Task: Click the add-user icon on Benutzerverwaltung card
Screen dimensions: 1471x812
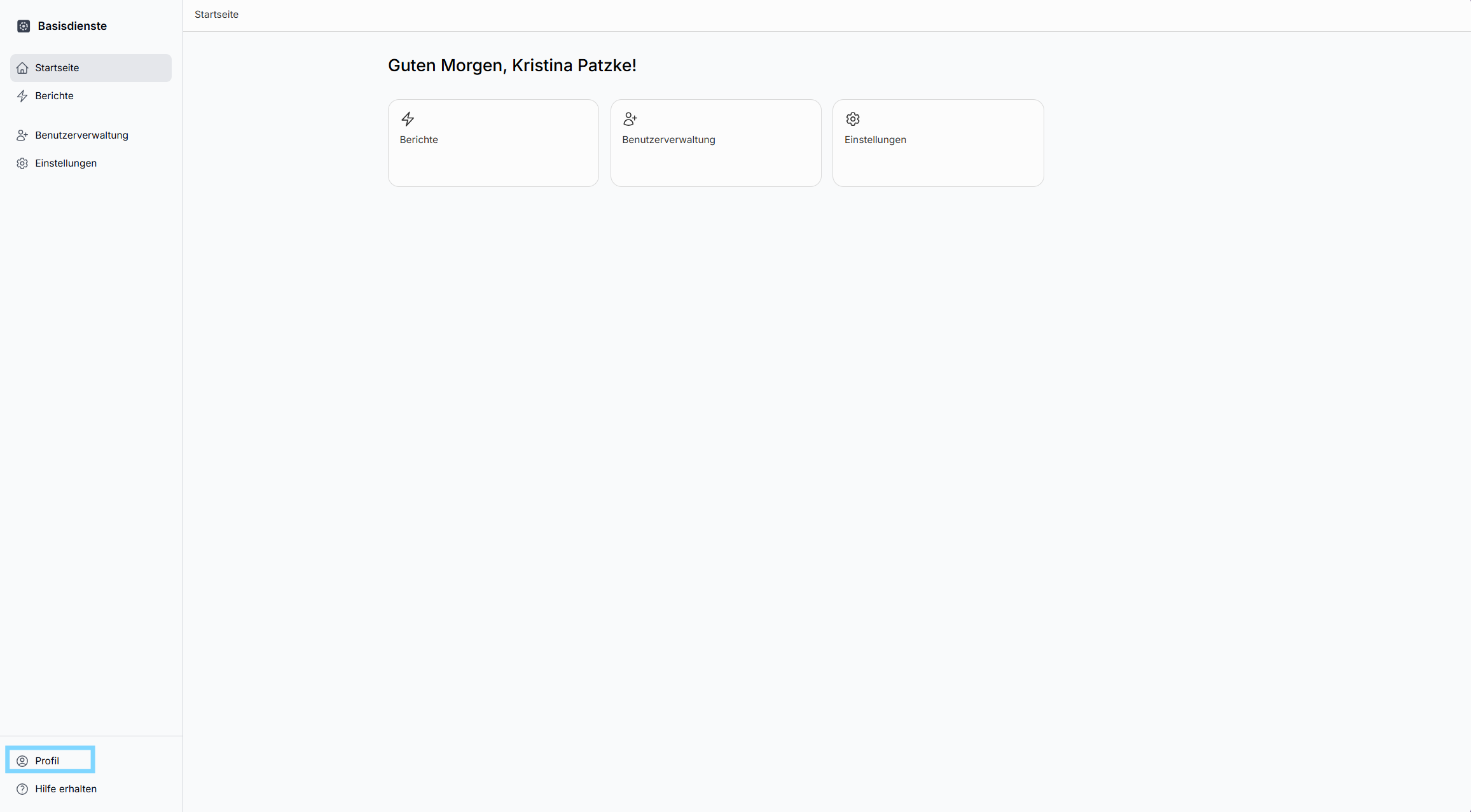Action: 630,119
